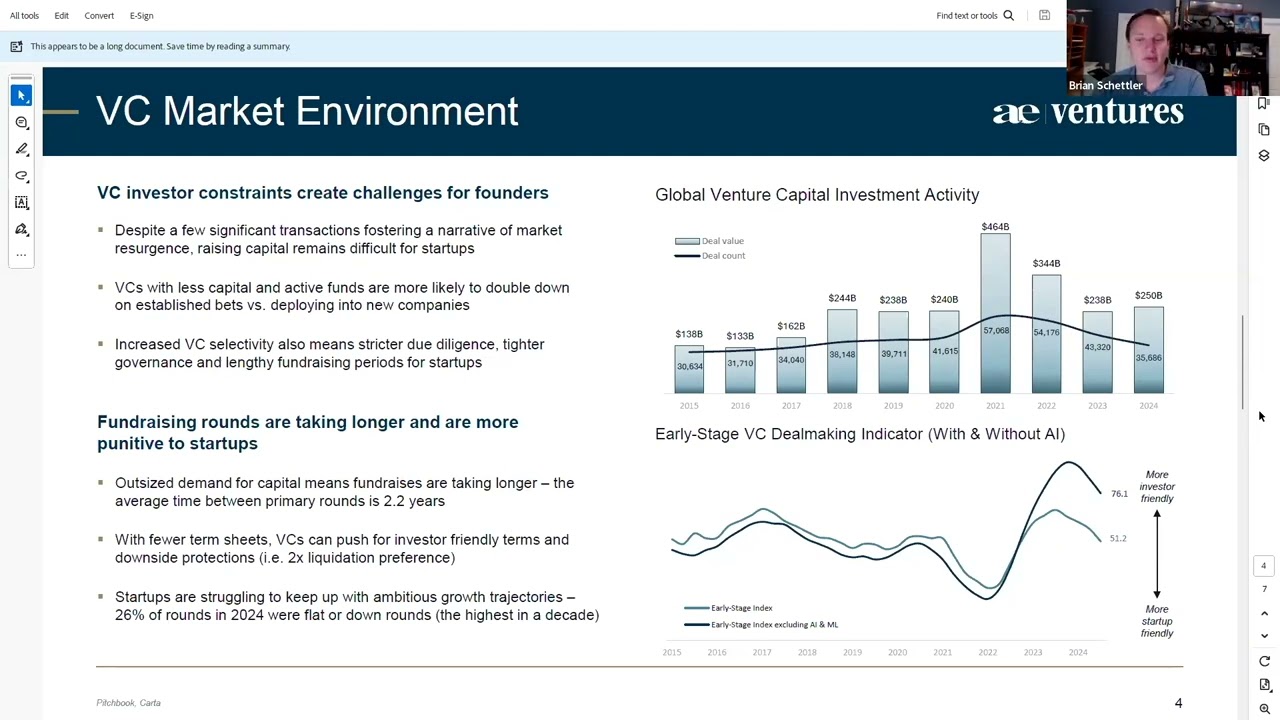The image size is (1280, 720).
Task: Activate the Draw freehand tool
Action: pos(21,176)
